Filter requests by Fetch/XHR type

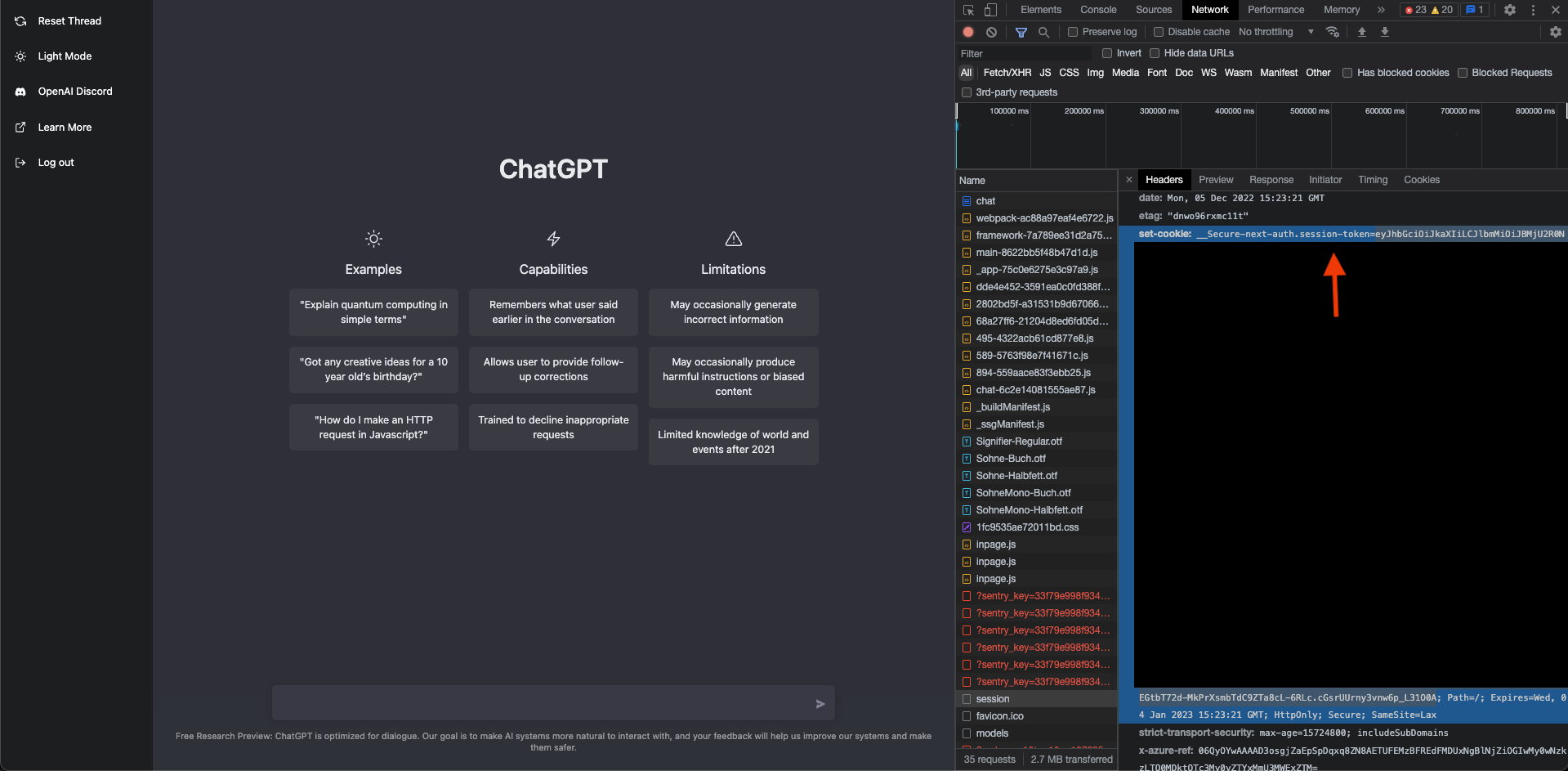(1007, 73)
